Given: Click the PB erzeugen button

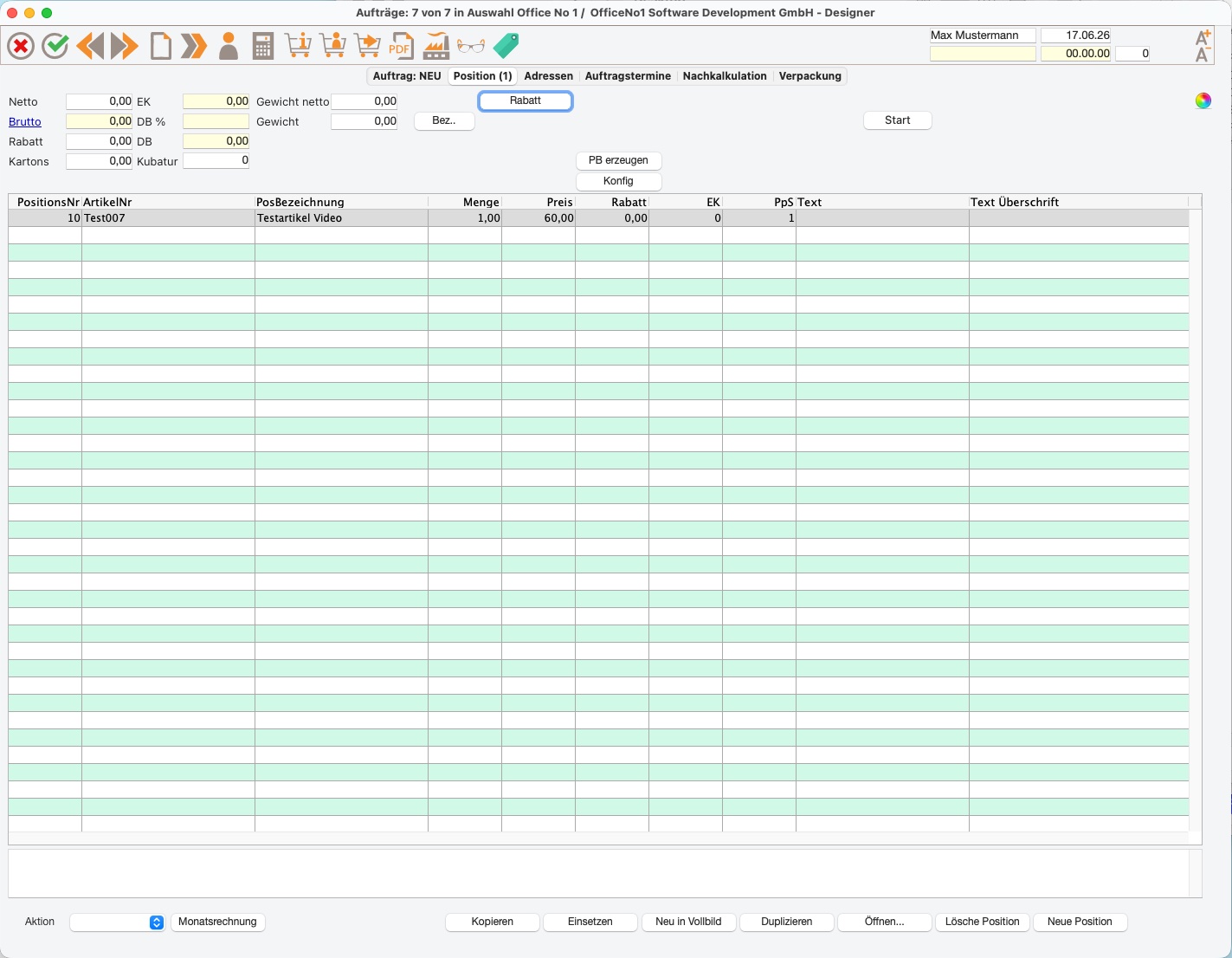Looking at the screenshot, I should pos(618,161).
